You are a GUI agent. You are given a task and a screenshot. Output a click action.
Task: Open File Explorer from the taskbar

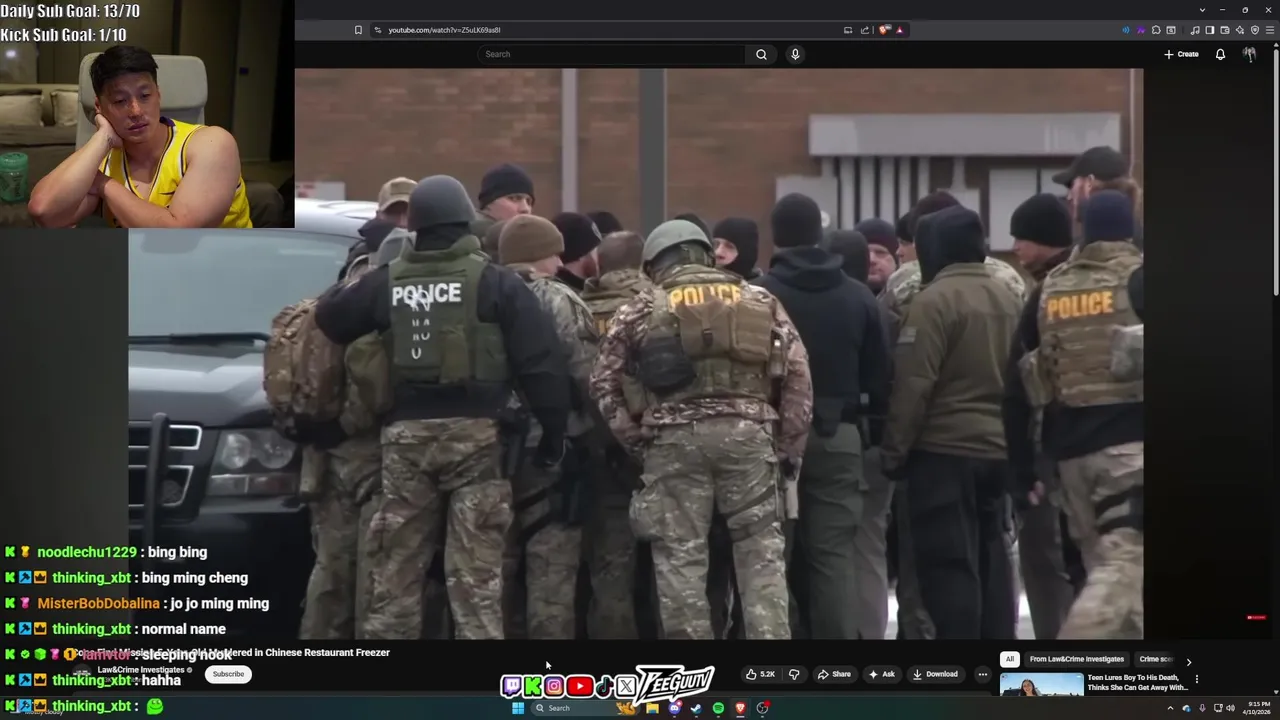[x=652, y=708]
